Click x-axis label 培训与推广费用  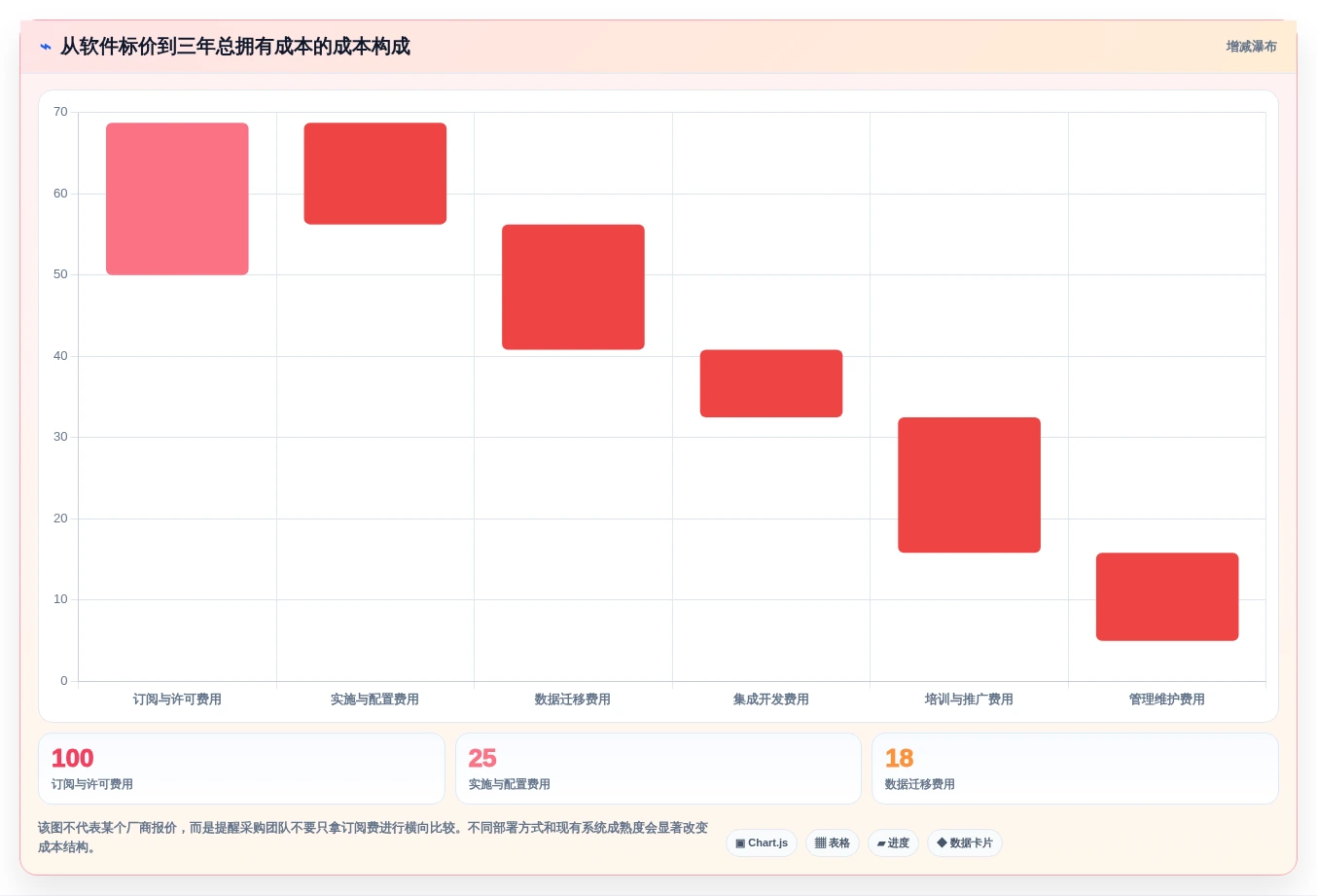(969, 699)
